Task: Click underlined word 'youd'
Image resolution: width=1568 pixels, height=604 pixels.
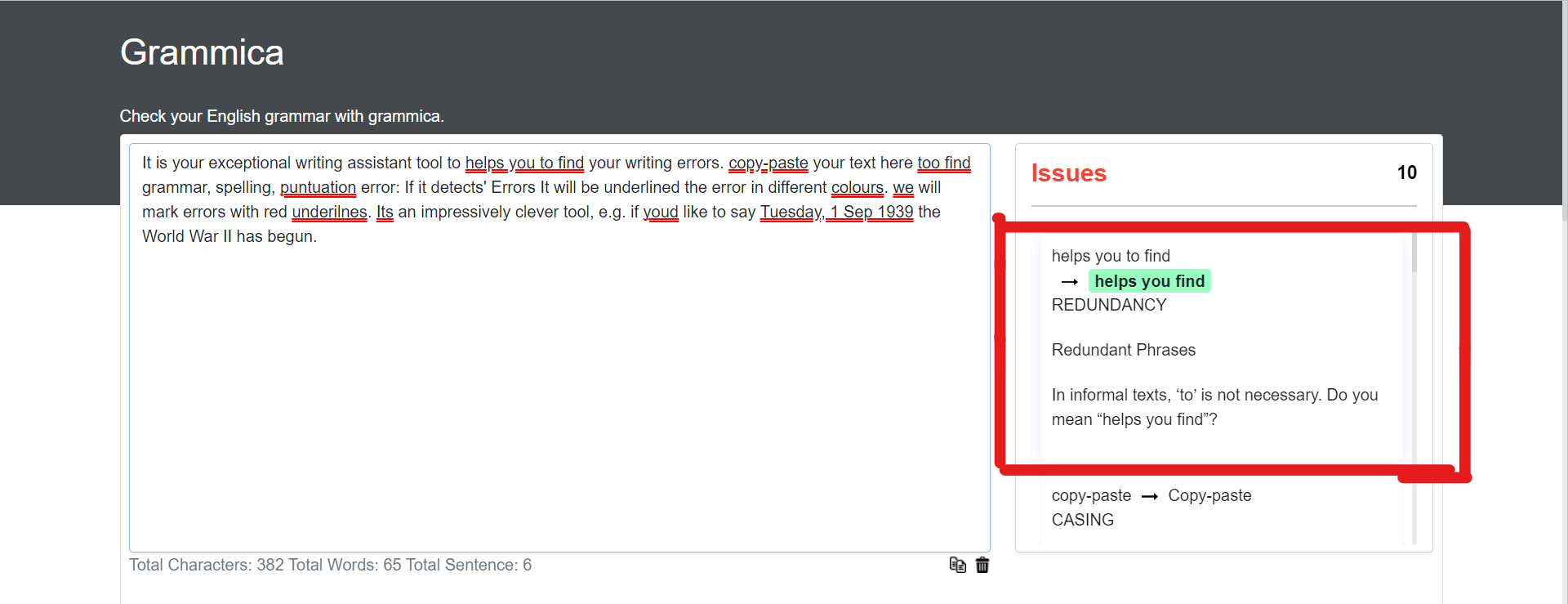Action: tap(661, 212)
